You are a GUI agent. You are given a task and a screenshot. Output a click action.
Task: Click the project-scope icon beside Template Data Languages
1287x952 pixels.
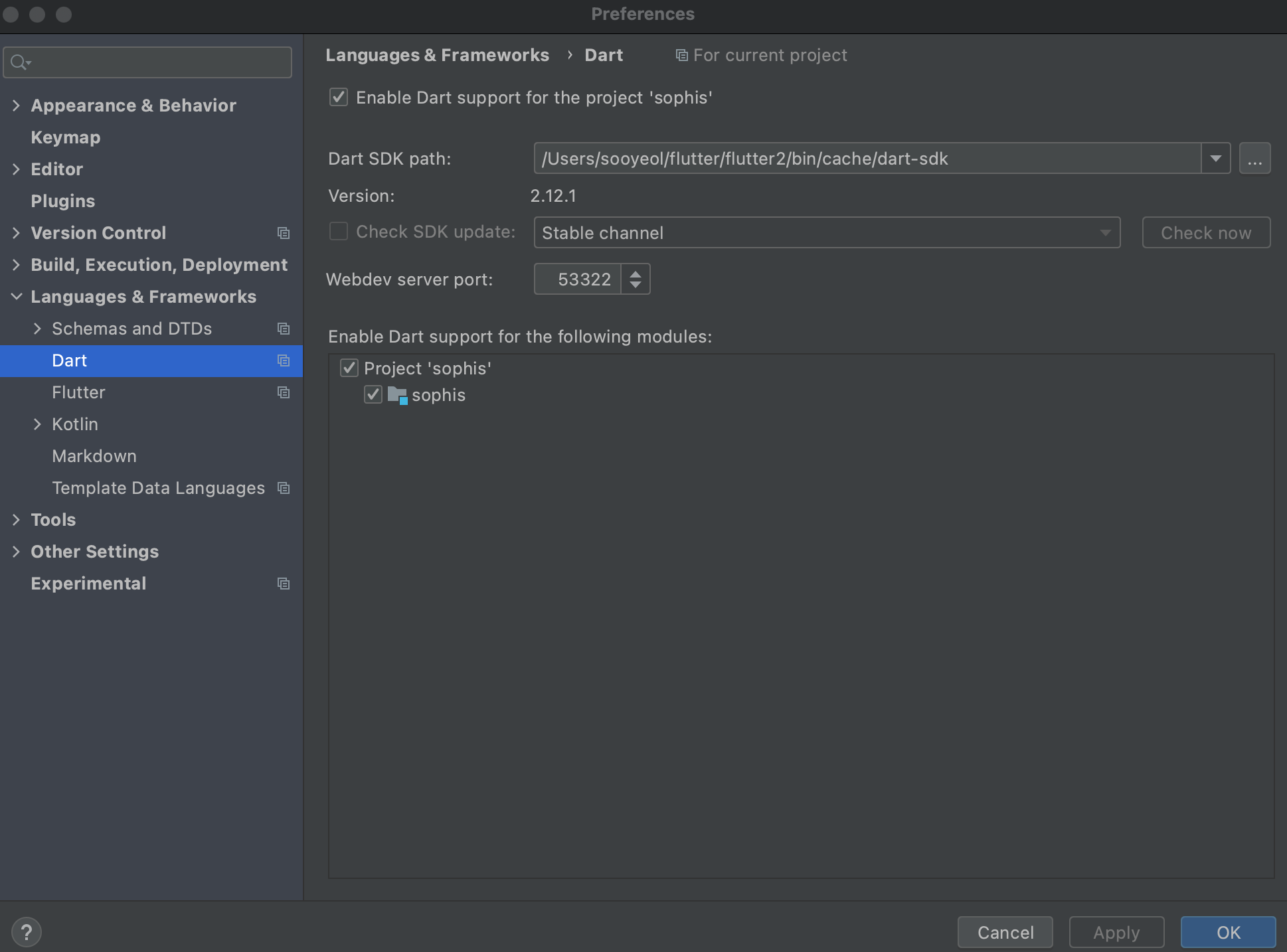coord(284,488)
